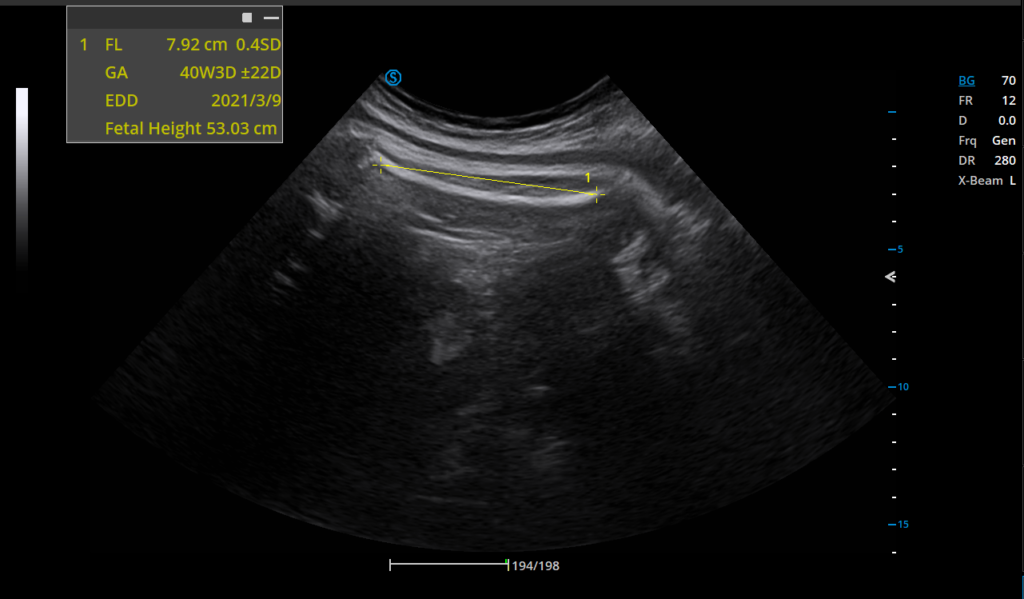
Task: Click the measurement index number 1 in the panel
Action: coord(84,44)
